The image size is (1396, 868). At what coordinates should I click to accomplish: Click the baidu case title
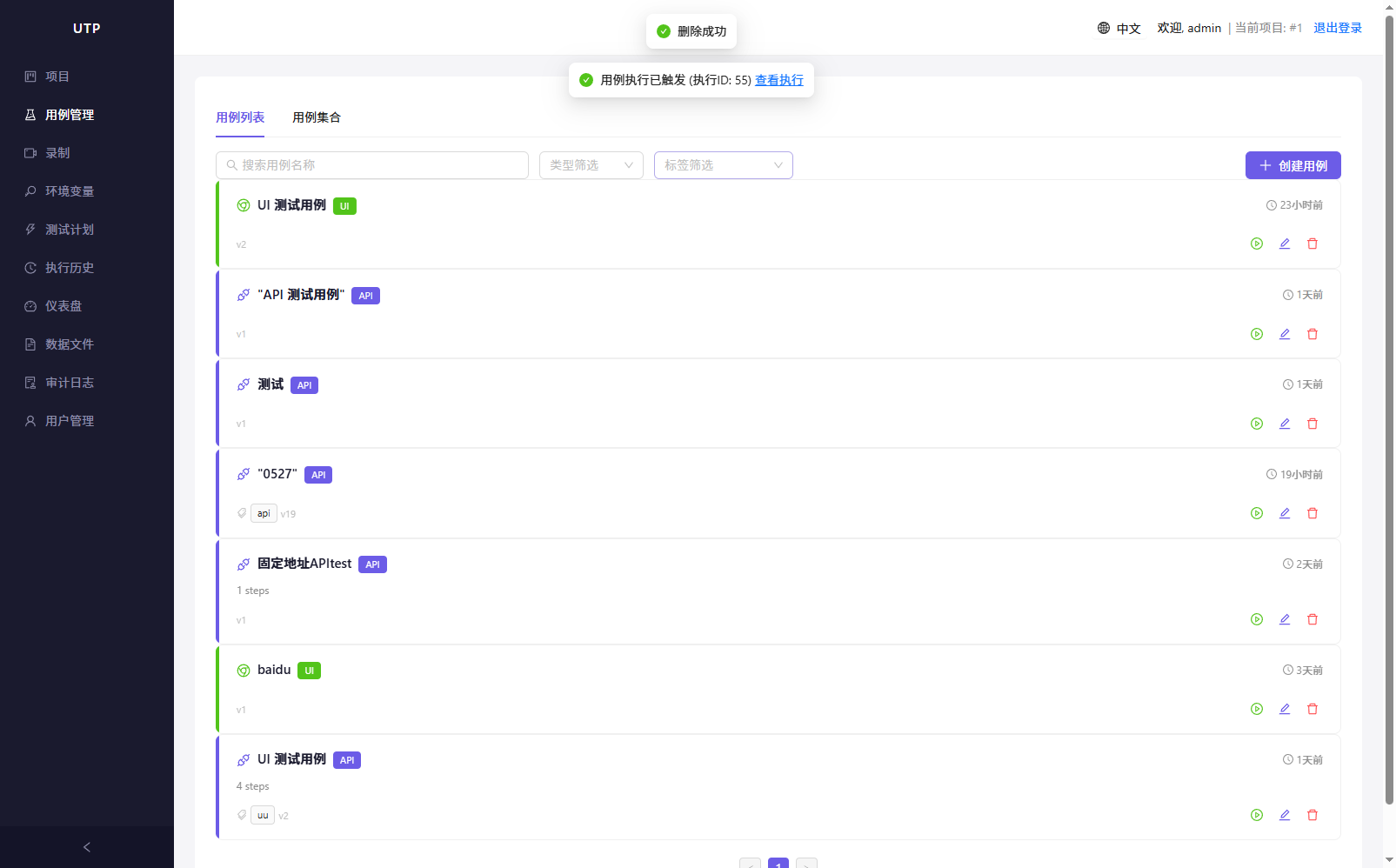click(x=274, y=670)
